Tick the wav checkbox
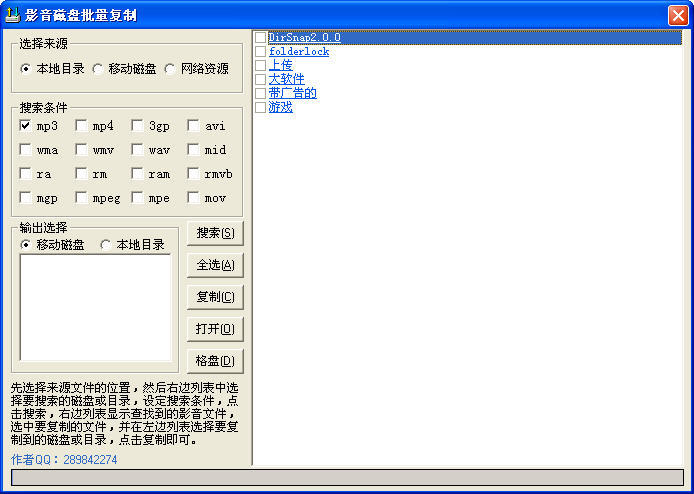The height and width of the screenshot is (494, 694). tap(138, 150)
